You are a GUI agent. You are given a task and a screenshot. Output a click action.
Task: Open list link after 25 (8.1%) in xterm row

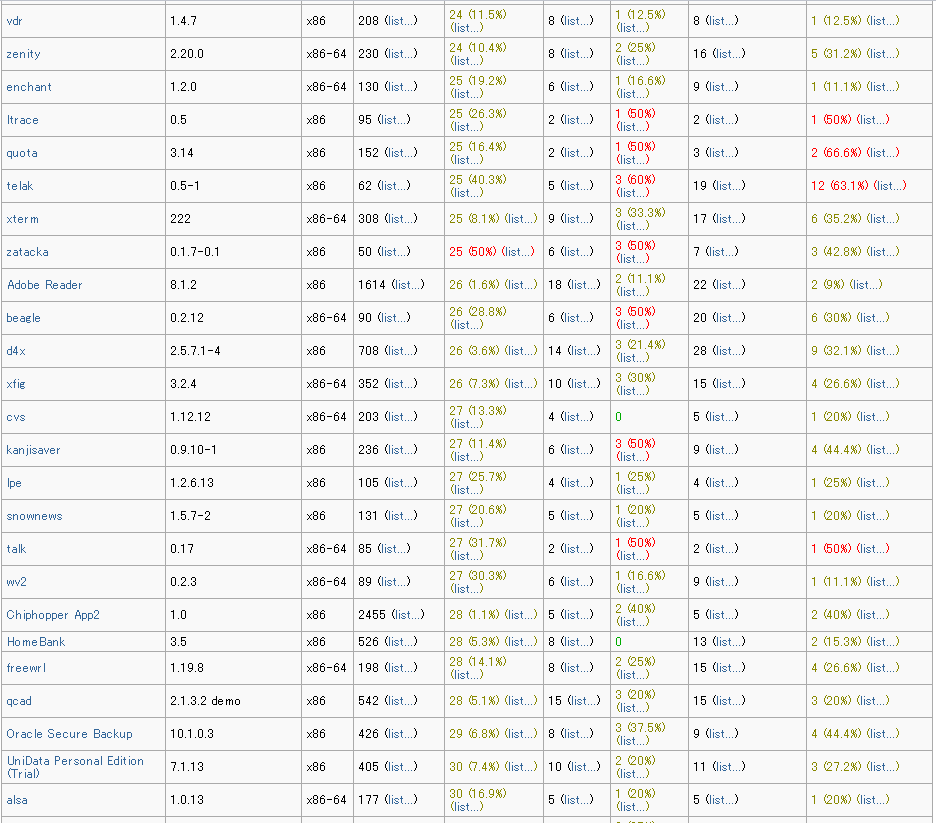[x=521, y=219]
